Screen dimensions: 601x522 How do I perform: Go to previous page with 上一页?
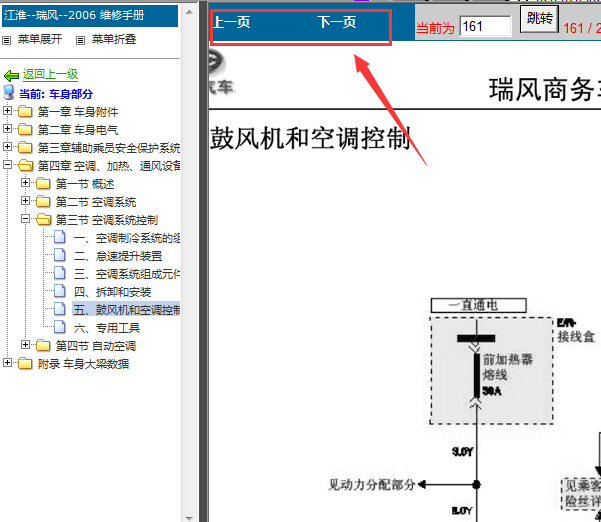pyautogui.click(x=232, y=23)
